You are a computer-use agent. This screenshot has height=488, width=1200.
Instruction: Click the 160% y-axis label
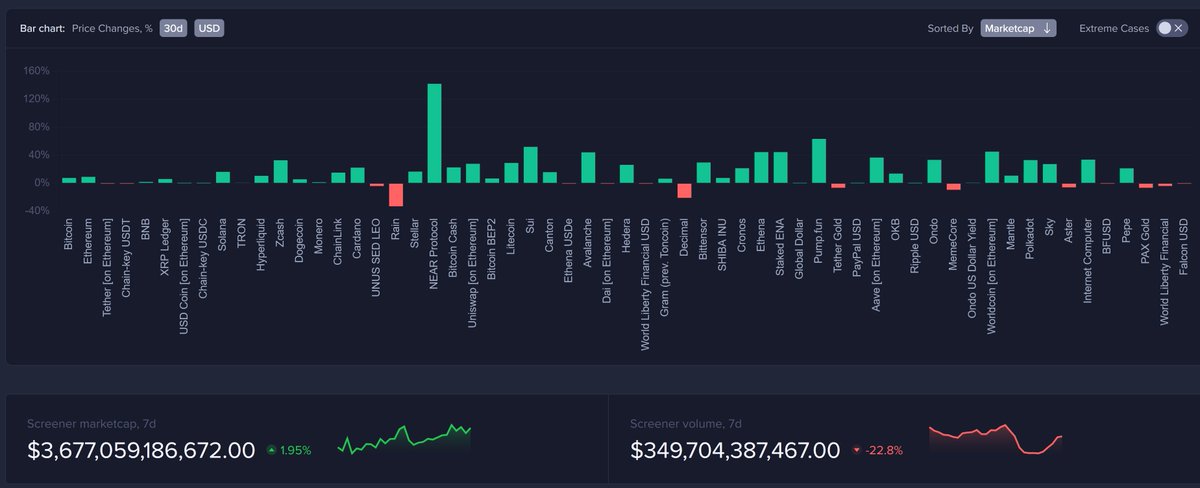pyautogui.click(x=35, y=71)
